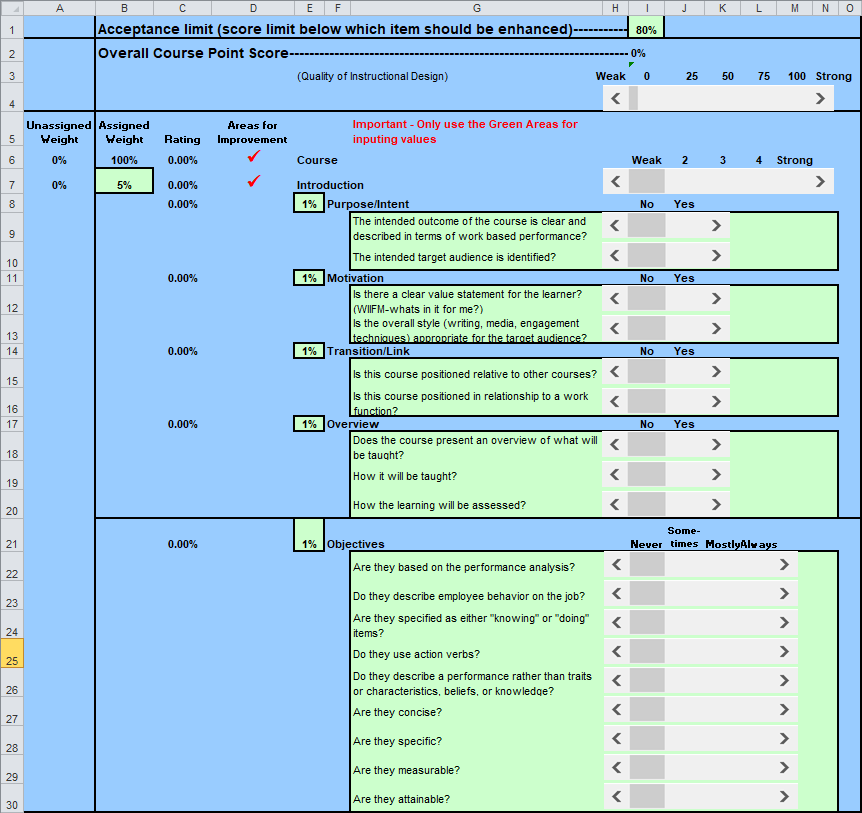Viewport: 862px width, 813px height.
Task: Click the Overall Course Point Score slider thumb
Action: 633,98
